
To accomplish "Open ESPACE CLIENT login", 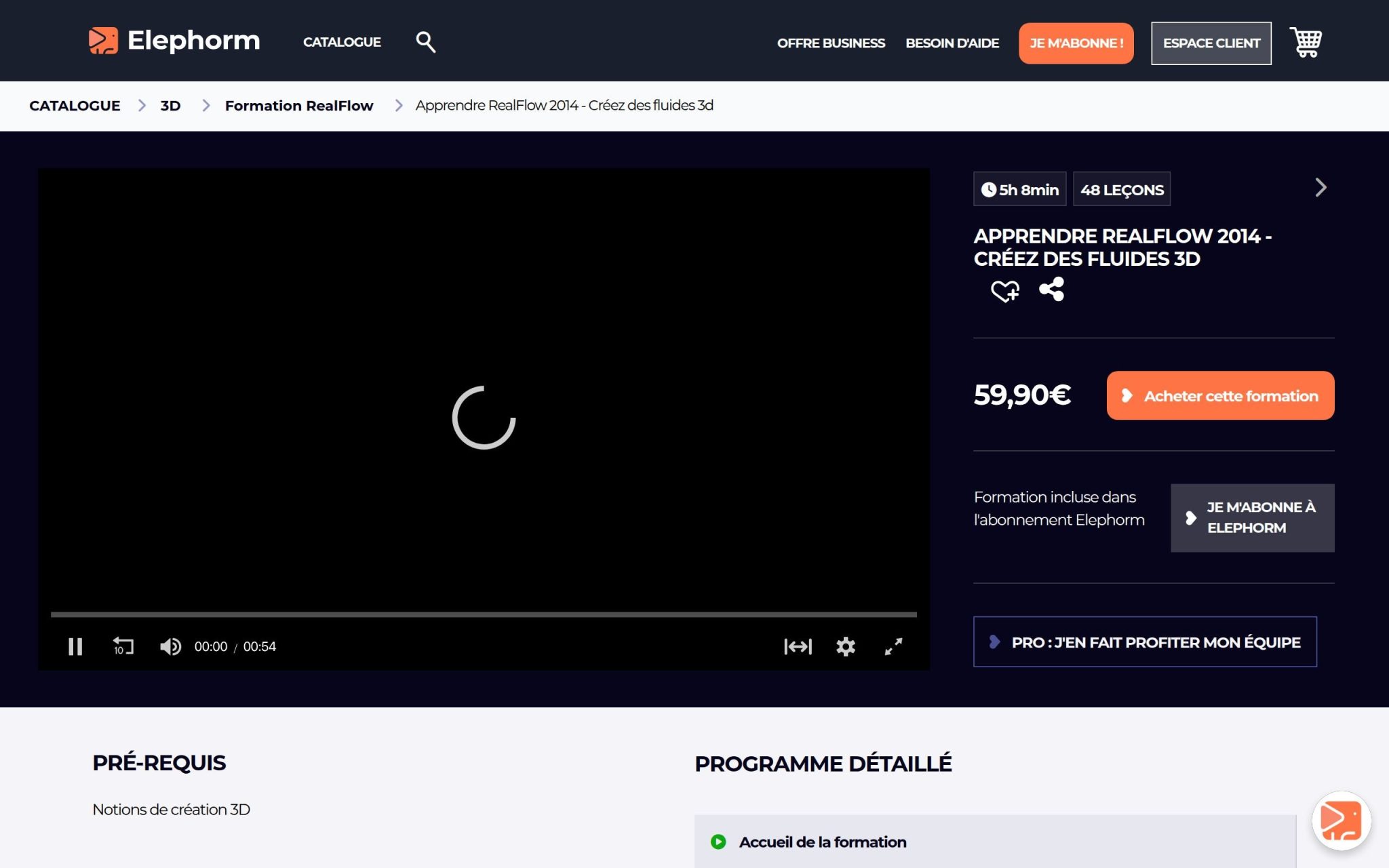I will [1211, 43].
